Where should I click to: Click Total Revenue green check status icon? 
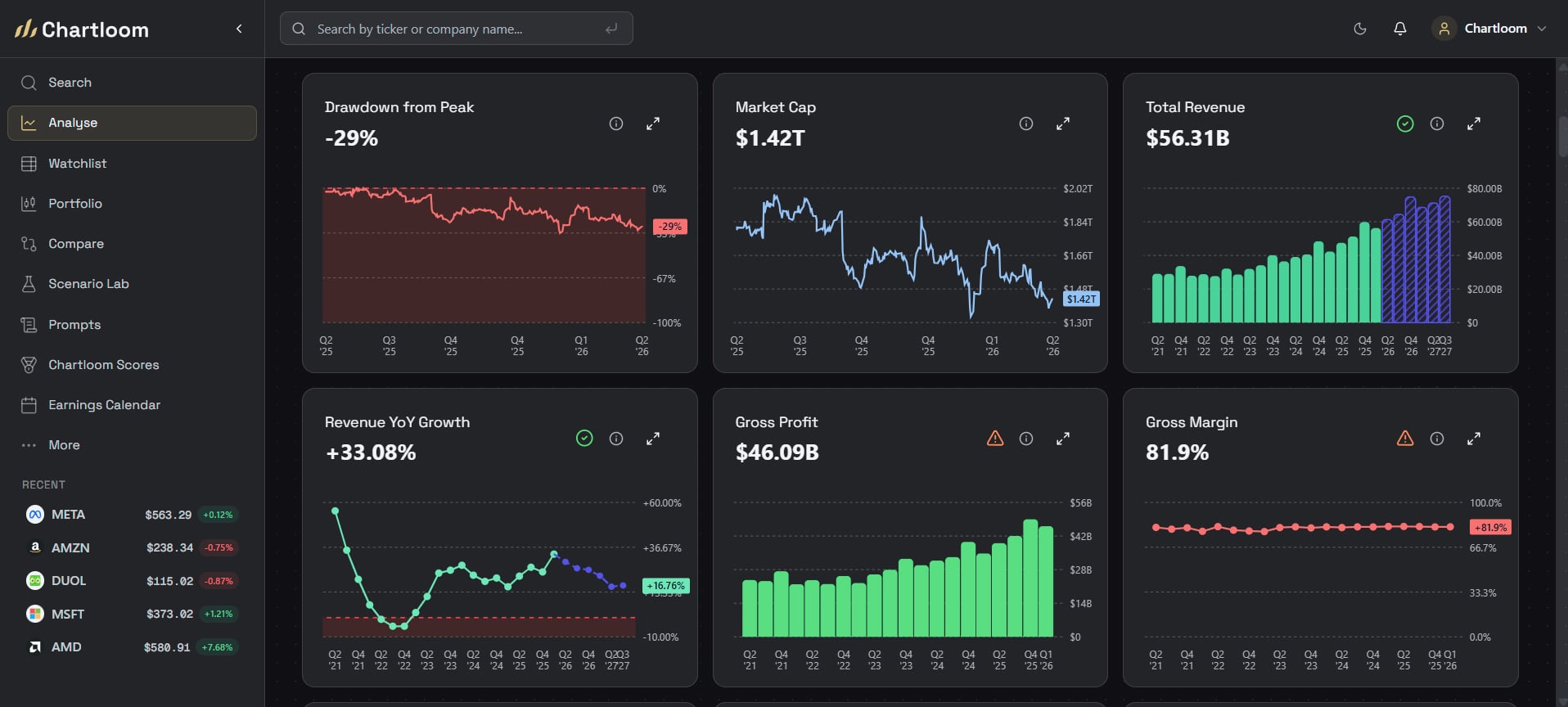[x=1405, y=124]
